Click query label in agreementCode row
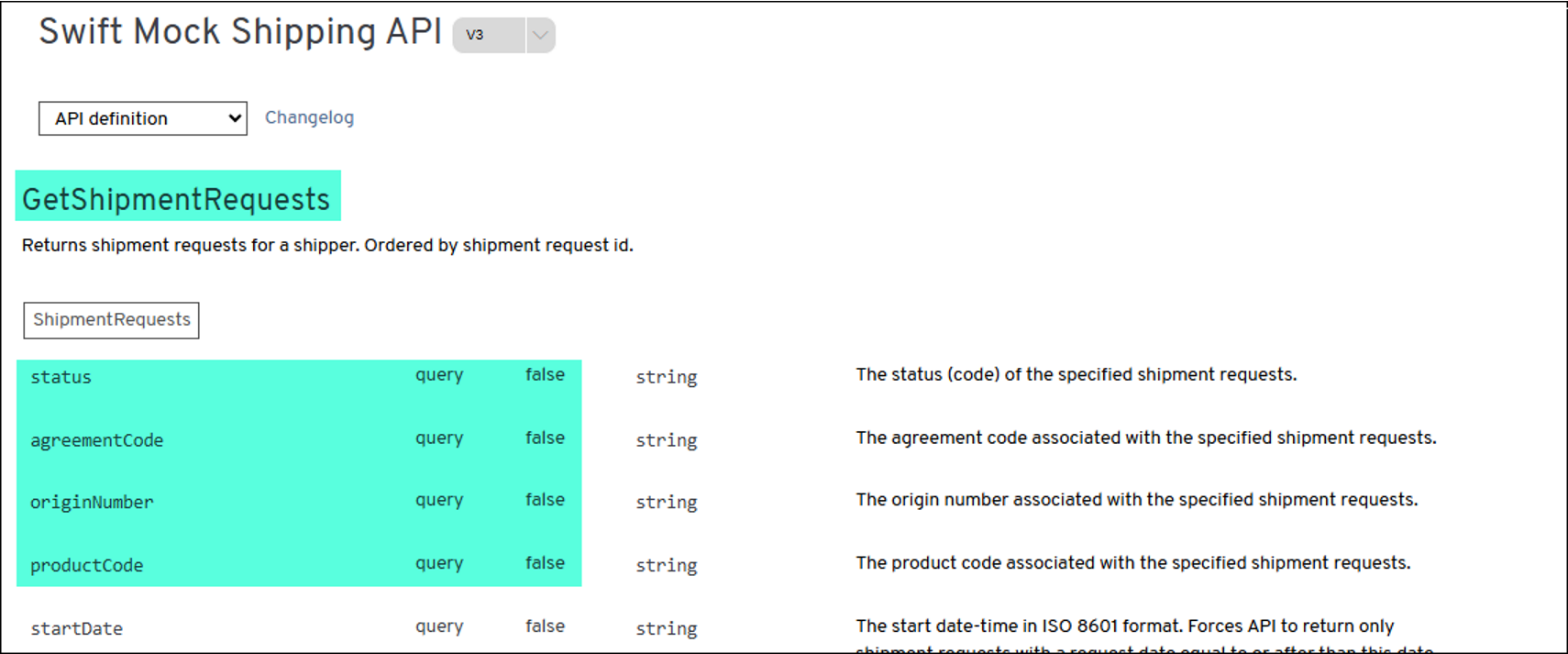 click(x=438, y=438)
